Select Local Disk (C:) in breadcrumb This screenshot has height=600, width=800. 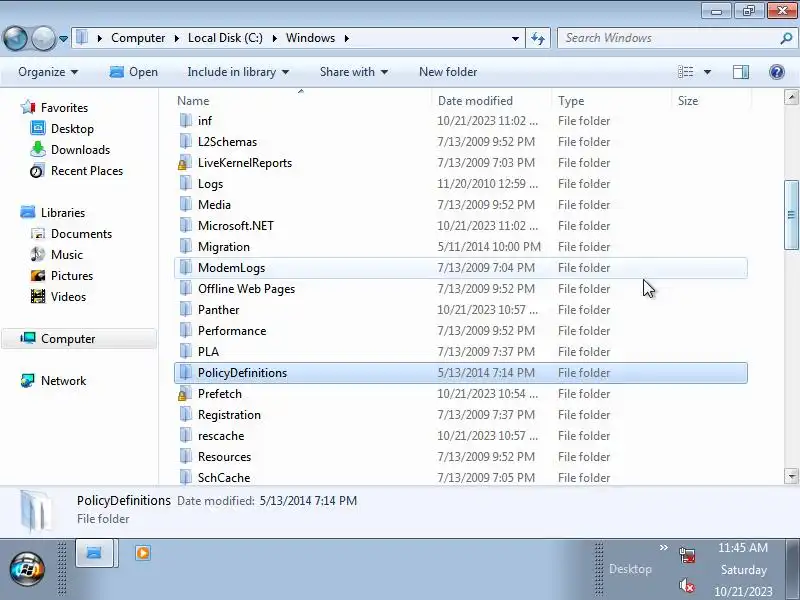pos(225,38)
